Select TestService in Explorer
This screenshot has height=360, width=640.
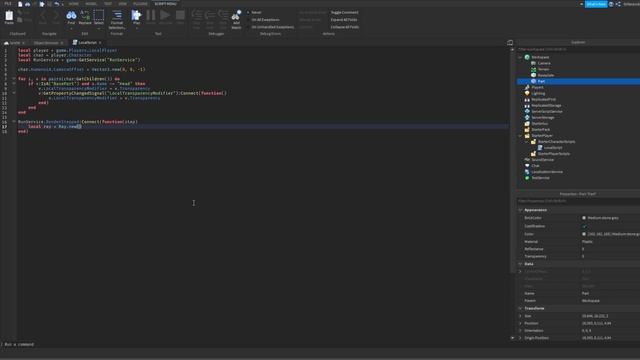coord(540,178)
